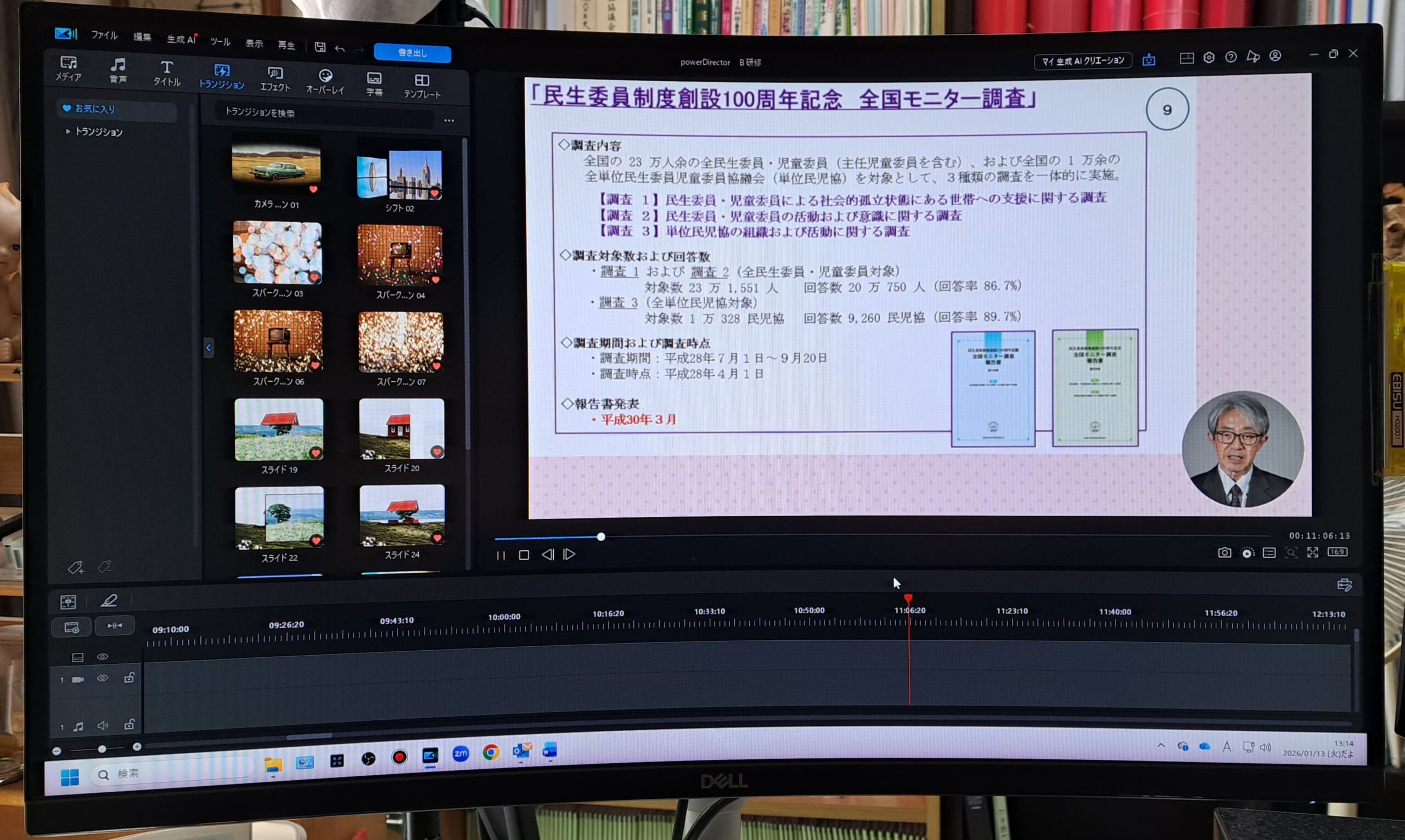The width and height of the screenshot is (1405, 840).
Task: Open the Generative AI menu
Action: point(181,40)
